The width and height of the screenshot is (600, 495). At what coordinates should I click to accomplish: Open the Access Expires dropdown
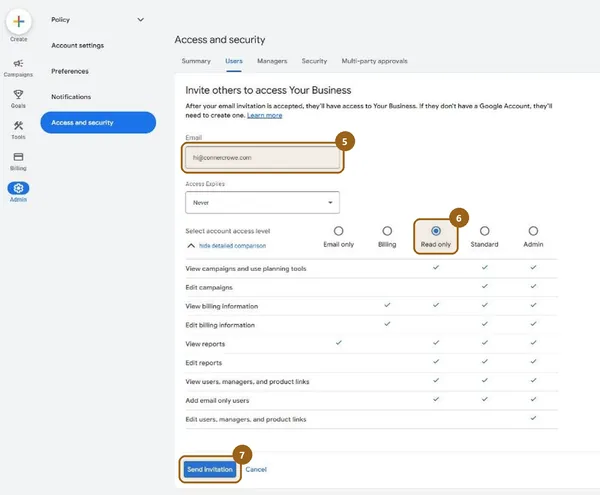(x=262, y=202)
